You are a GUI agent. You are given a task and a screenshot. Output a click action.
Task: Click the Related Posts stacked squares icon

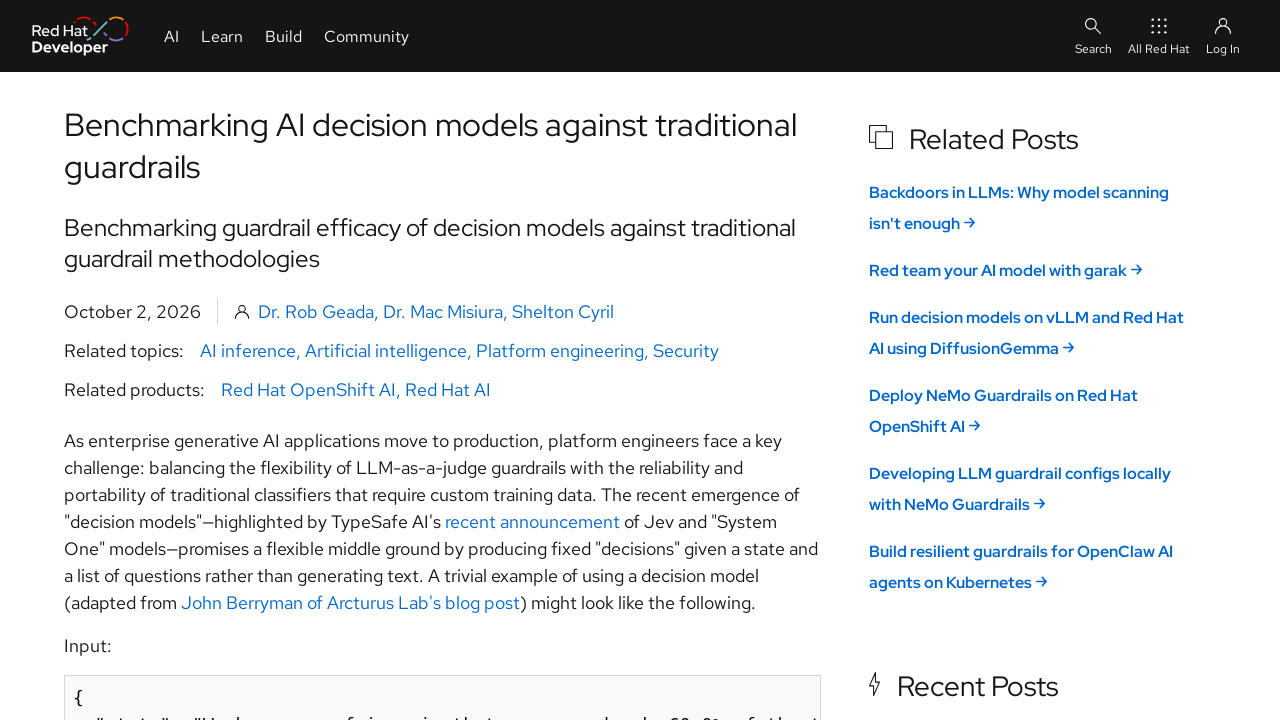881,137
